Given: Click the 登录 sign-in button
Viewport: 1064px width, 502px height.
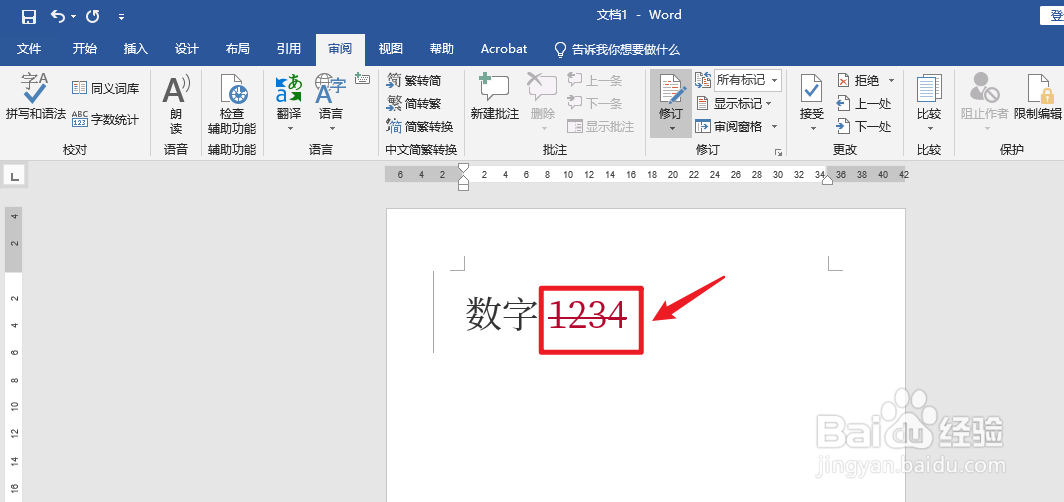Looking at the screenshot, I should pos(1052,16).
